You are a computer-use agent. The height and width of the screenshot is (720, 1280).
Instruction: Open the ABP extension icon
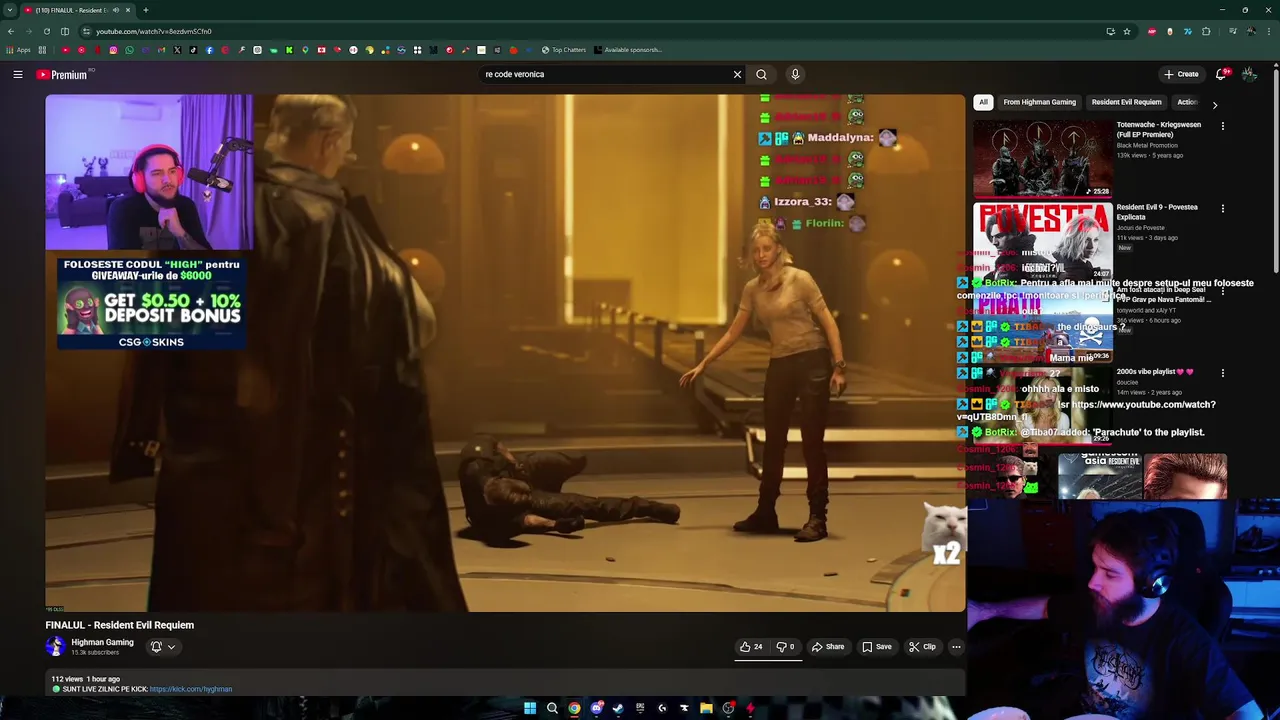tap(1152, 31)
